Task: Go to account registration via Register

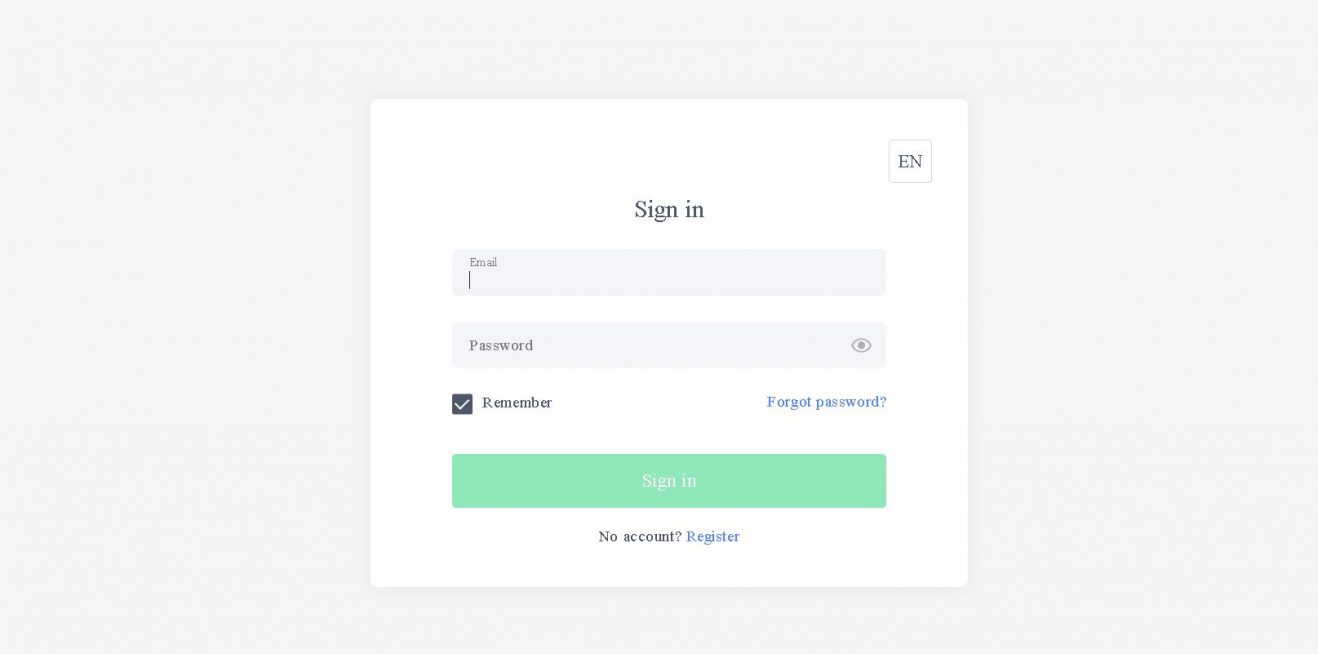Action: click(x=713, y=537)
